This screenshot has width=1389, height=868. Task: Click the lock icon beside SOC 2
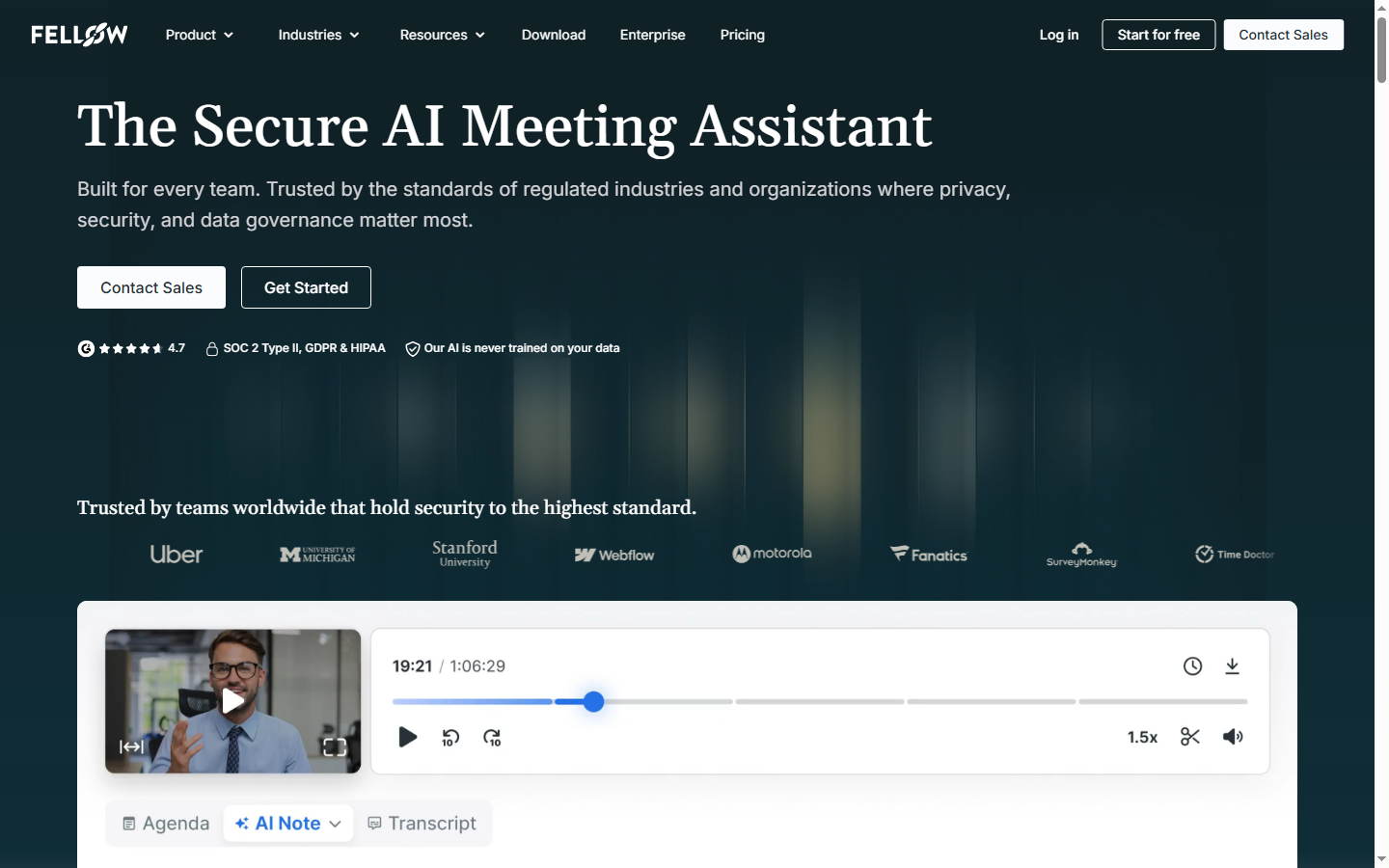tap(212, 349)
